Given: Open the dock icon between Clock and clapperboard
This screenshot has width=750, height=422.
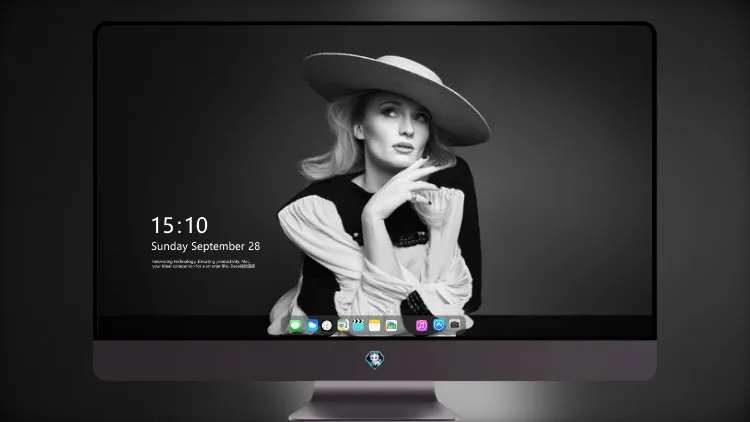Looking at the screenshot, I should tap(342, 326).
